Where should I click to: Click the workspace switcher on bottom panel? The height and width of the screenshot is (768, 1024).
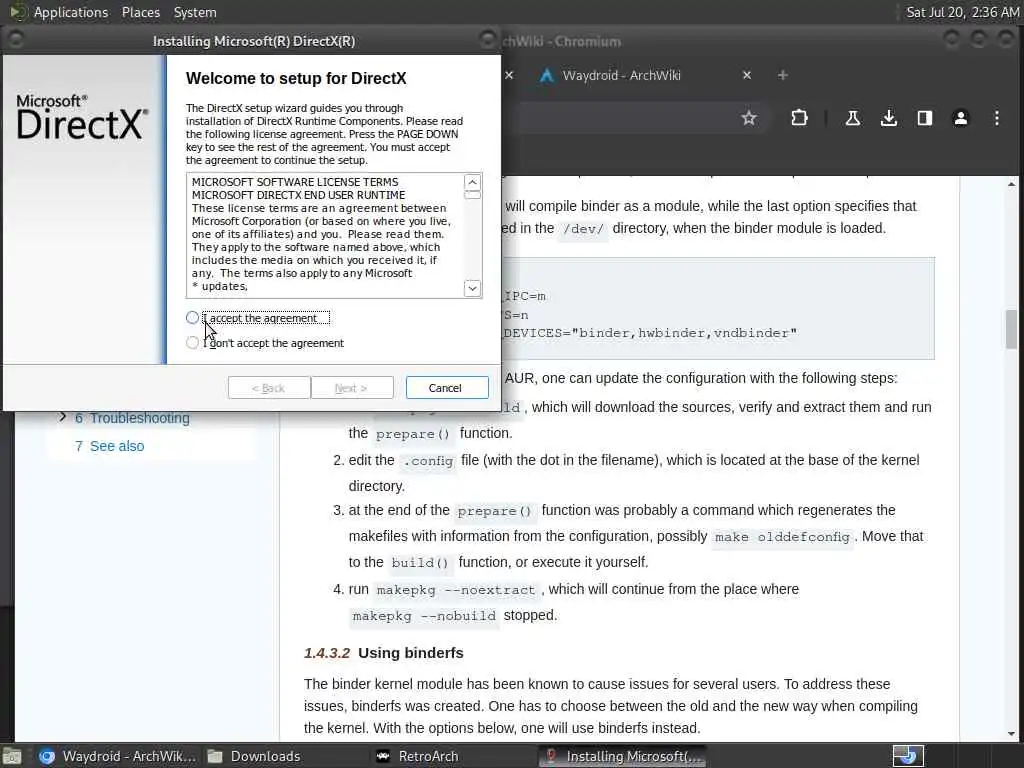(x=908, y=756)
